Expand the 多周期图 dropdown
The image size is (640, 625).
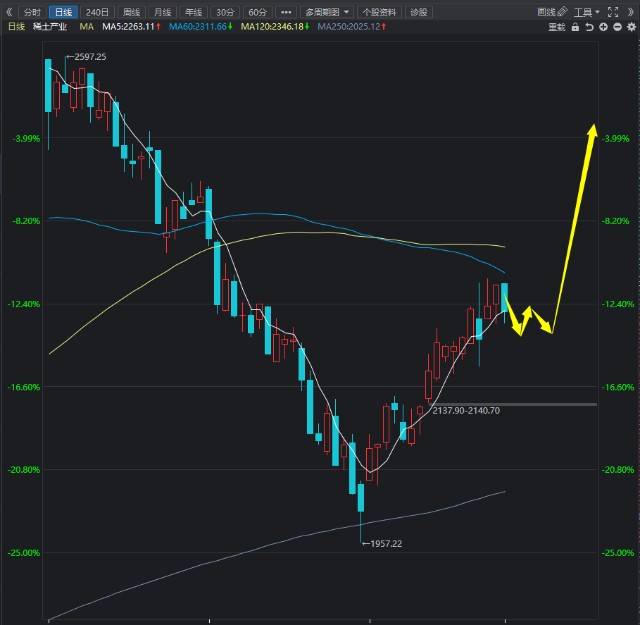click(327, 12)
